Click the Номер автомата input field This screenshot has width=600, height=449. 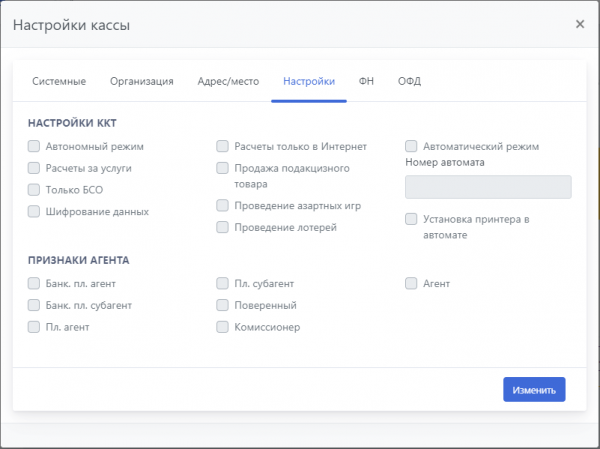pyautogui.click(x=488, y=187)
